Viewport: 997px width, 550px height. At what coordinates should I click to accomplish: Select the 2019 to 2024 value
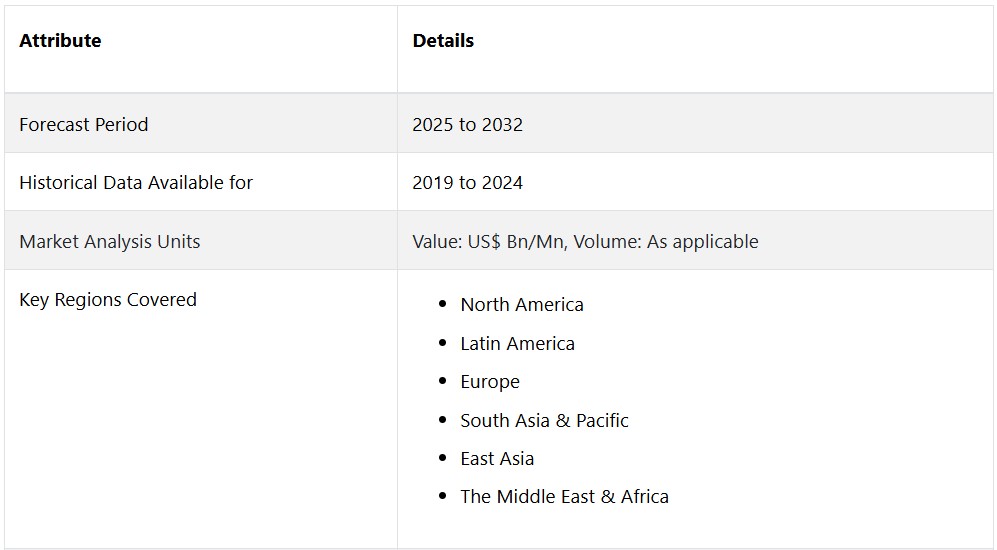point(467,183)
